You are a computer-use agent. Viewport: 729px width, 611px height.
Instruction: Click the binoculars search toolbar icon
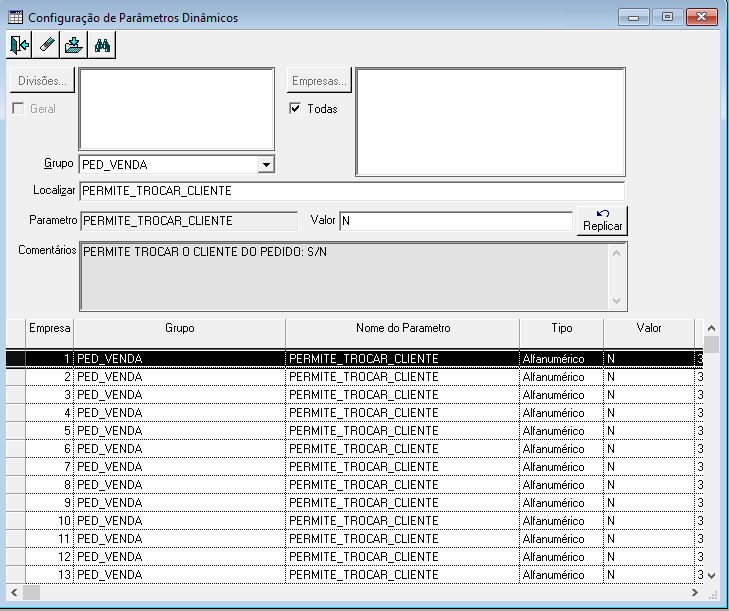point(102,45)
